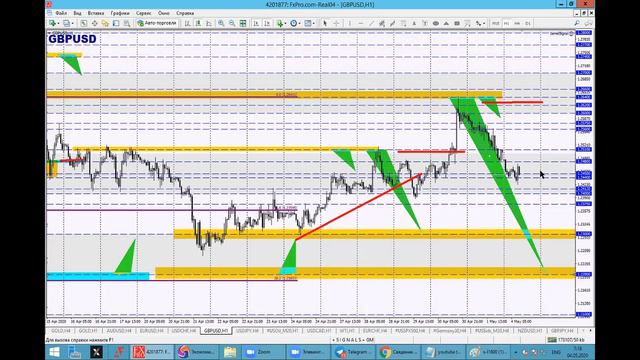Image resolution: width=640 pixels, height=360 pixels.
Task: Open the Файл menu
Action: (x=61, y=13)
